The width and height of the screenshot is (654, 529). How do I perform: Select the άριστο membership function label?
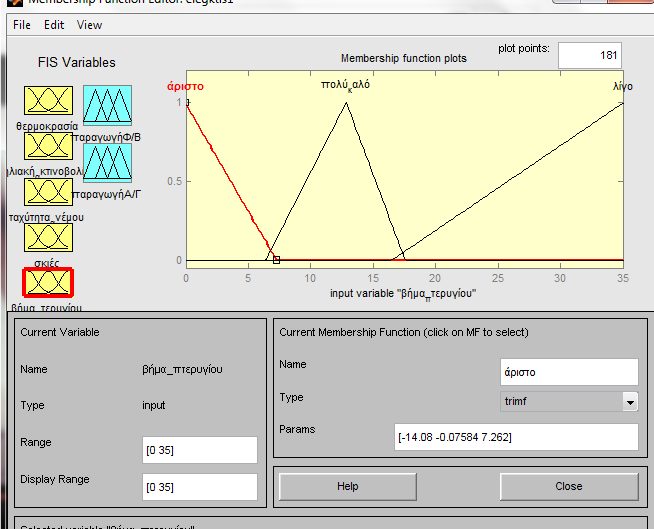[185, 86]
